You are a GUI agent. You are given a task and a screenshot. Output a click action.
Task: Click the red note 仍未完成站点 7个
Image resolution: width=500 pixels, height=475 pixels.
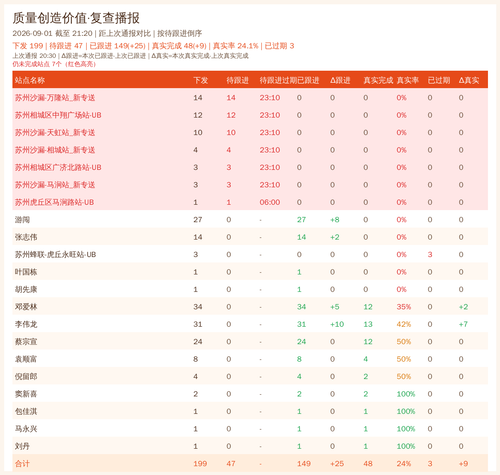54,64
